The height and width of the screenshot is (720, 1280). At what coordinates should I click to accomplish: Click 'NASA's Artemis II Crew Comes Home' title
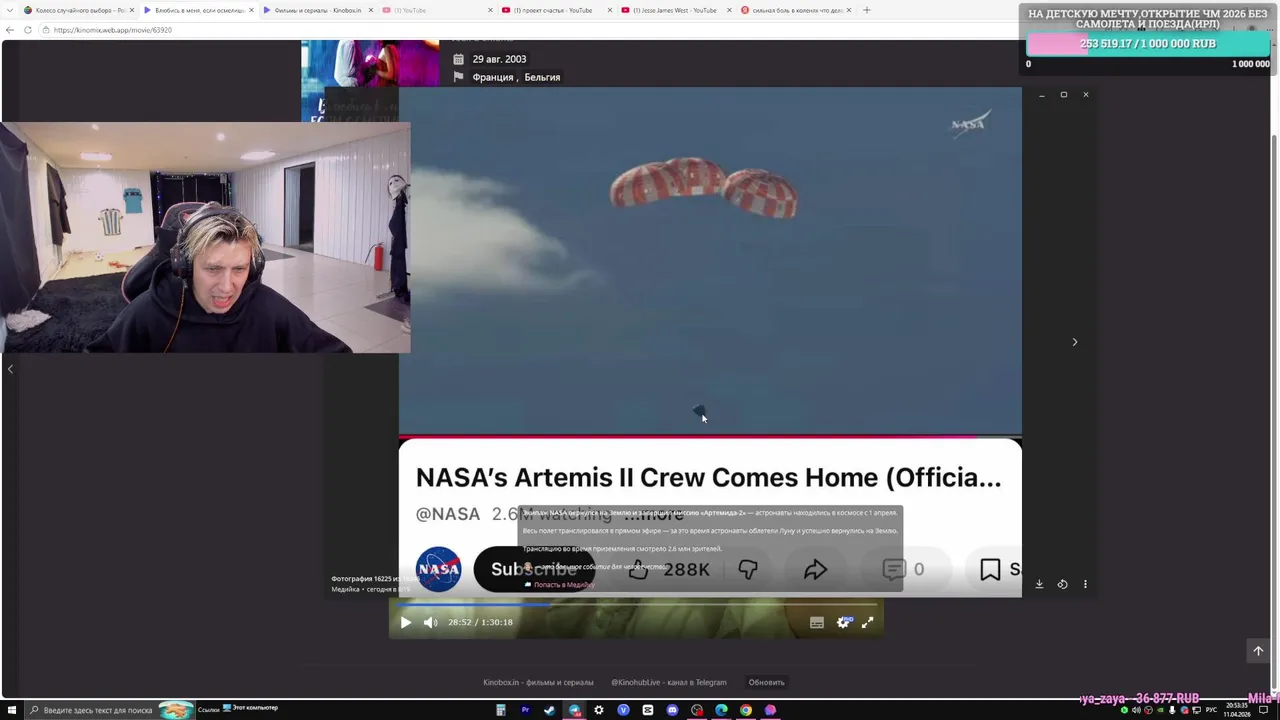pyautogui.click(x=708, y=478)
